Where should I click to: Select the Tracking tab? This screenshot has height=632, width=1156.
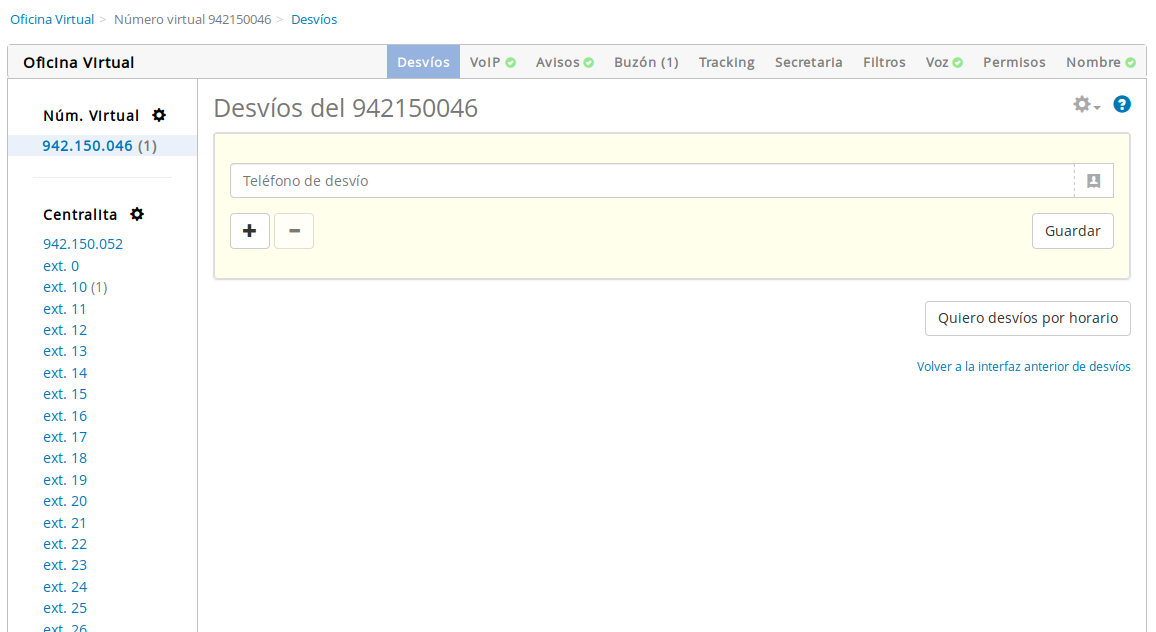[726, 62]
